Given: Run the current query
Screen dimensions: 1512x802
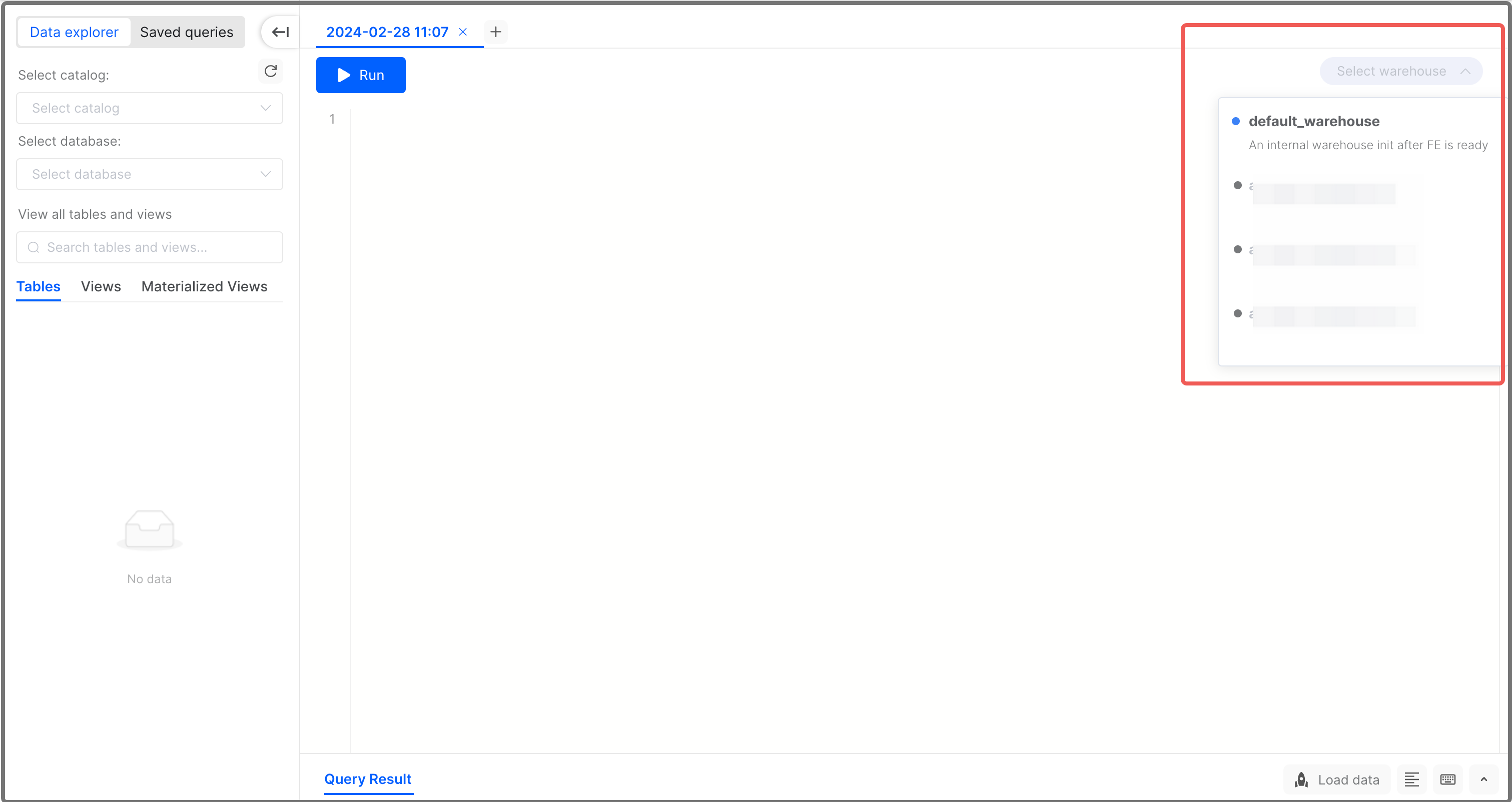Looking at the screenshot, I should (x=360, y=75).
